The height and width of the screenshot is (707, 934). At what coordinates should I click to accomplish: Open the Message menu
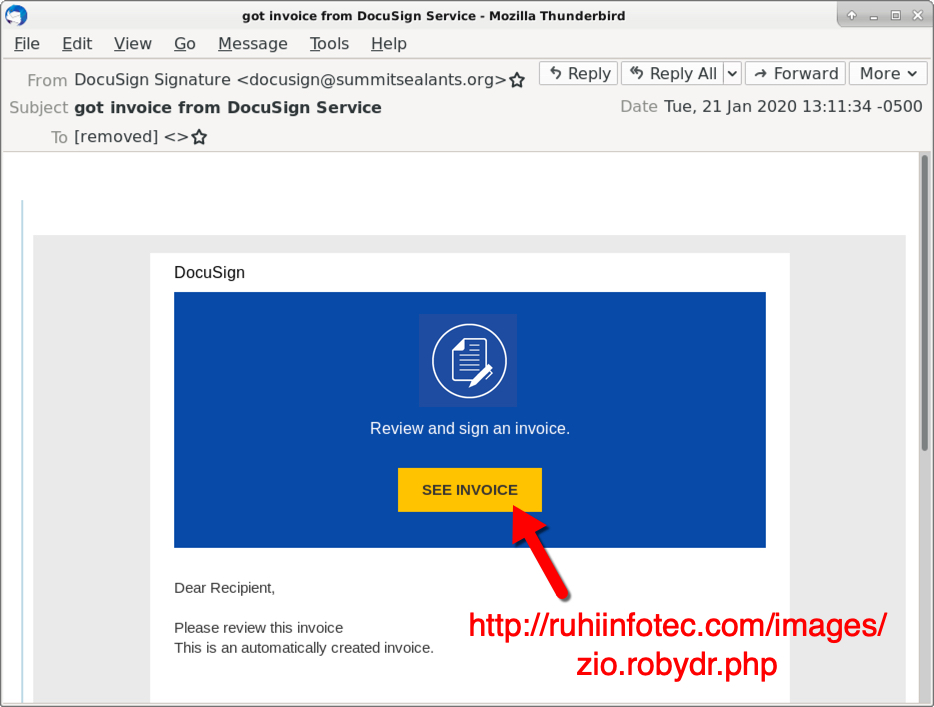pos(253,43)
